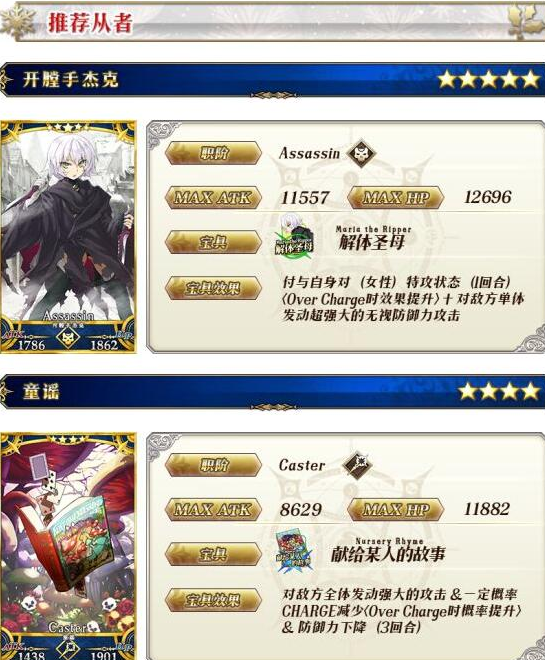This screenshot has height=660, width=545.
Task: Click the five-star rating on 开膛手杰克 banner
Action: 489,80
